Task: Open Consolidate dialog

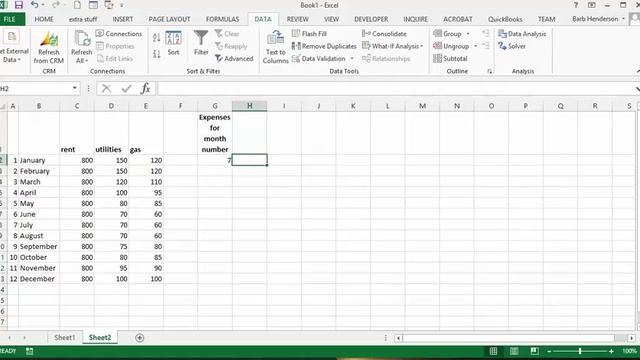Action: point(384,33)
